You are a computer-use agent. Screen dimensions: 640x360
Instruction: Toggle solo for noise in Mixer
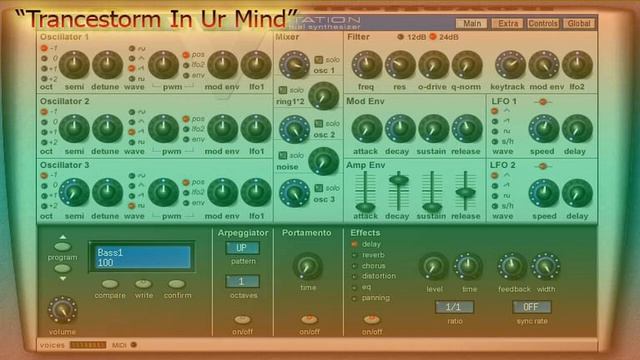point(282,156)
